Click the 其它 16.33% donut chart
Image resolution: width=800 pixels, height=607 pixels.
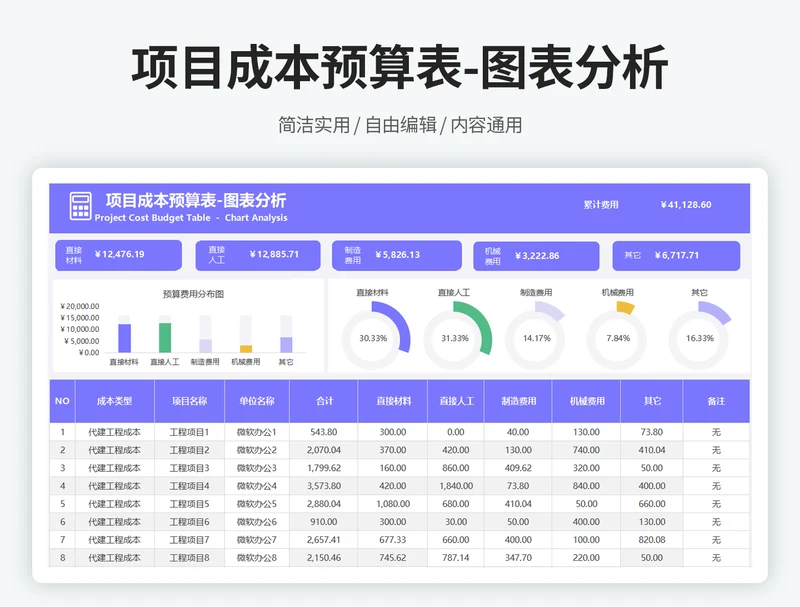tap(699, 335)
